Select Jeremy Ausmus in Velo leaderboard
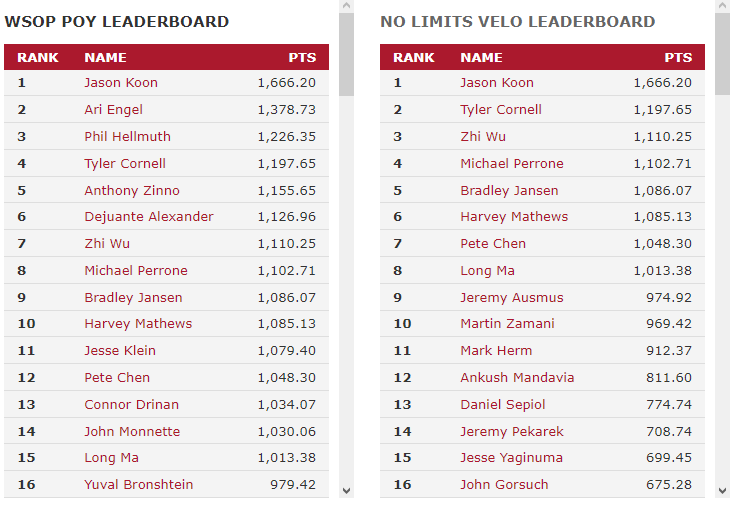 tap(512, 298)
